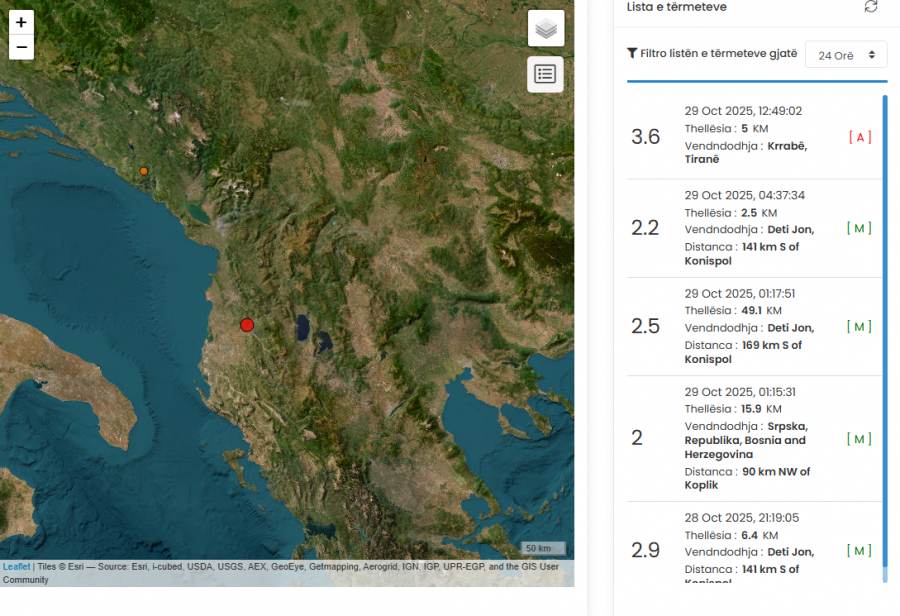Select the 2.5 magnitude earthquake at 01:17:51
This screenshot has width=900, height=616.
click(745, 326)
